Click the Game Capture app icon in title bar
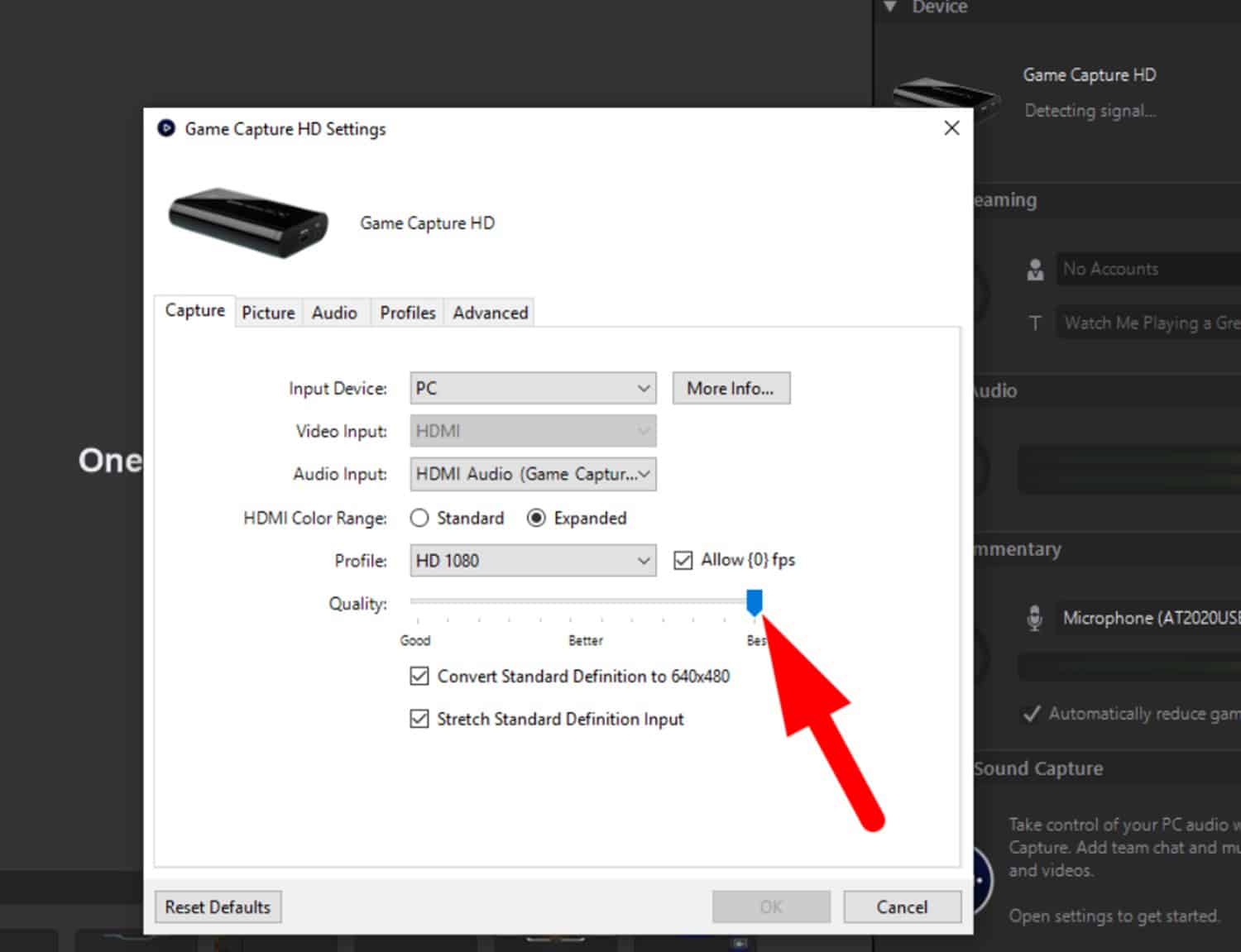1241x952 pixels. (x=166, y=128)
